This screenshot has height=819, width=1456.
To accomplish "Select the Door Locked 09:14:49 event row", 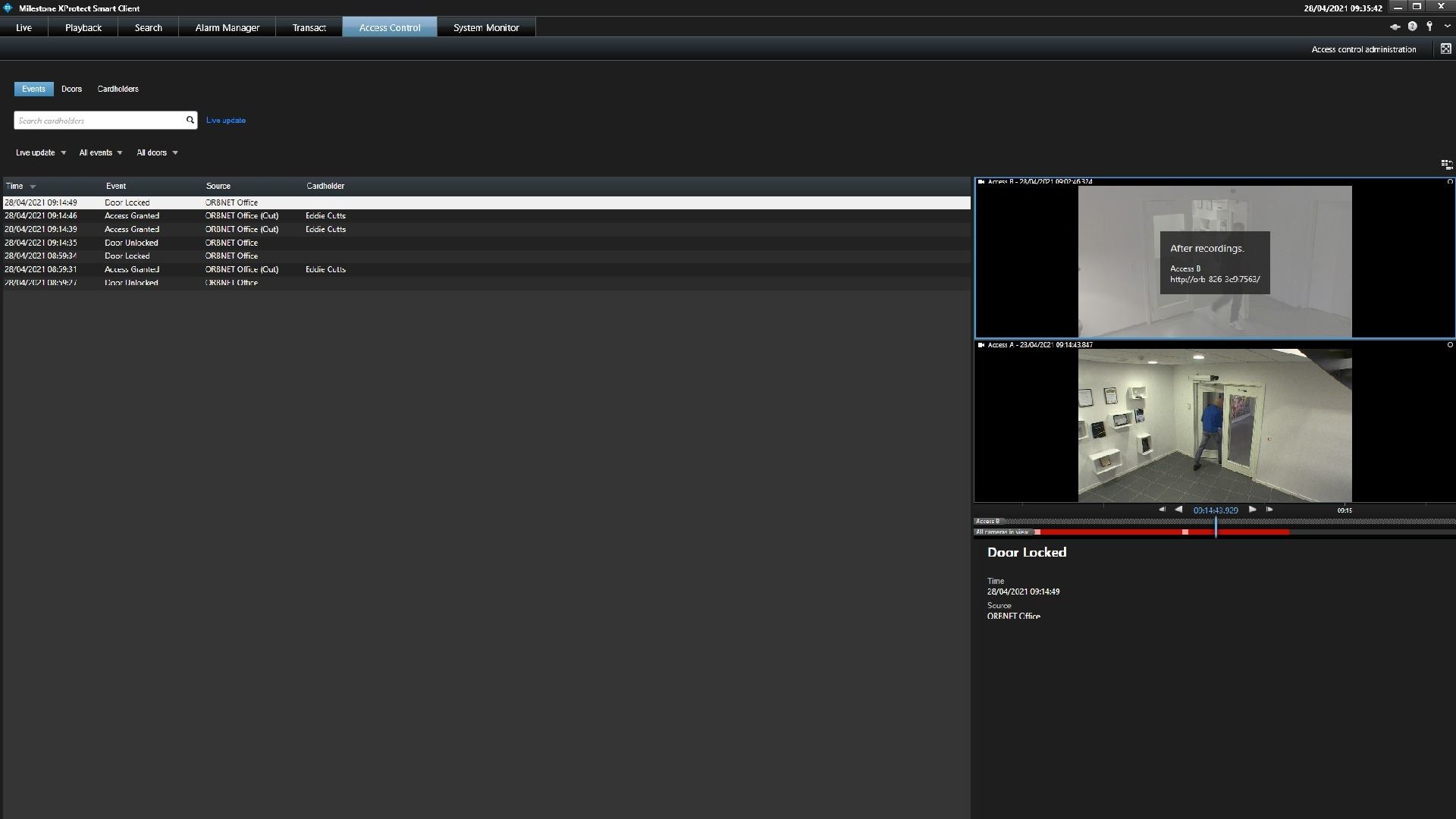I will (487, 202).
